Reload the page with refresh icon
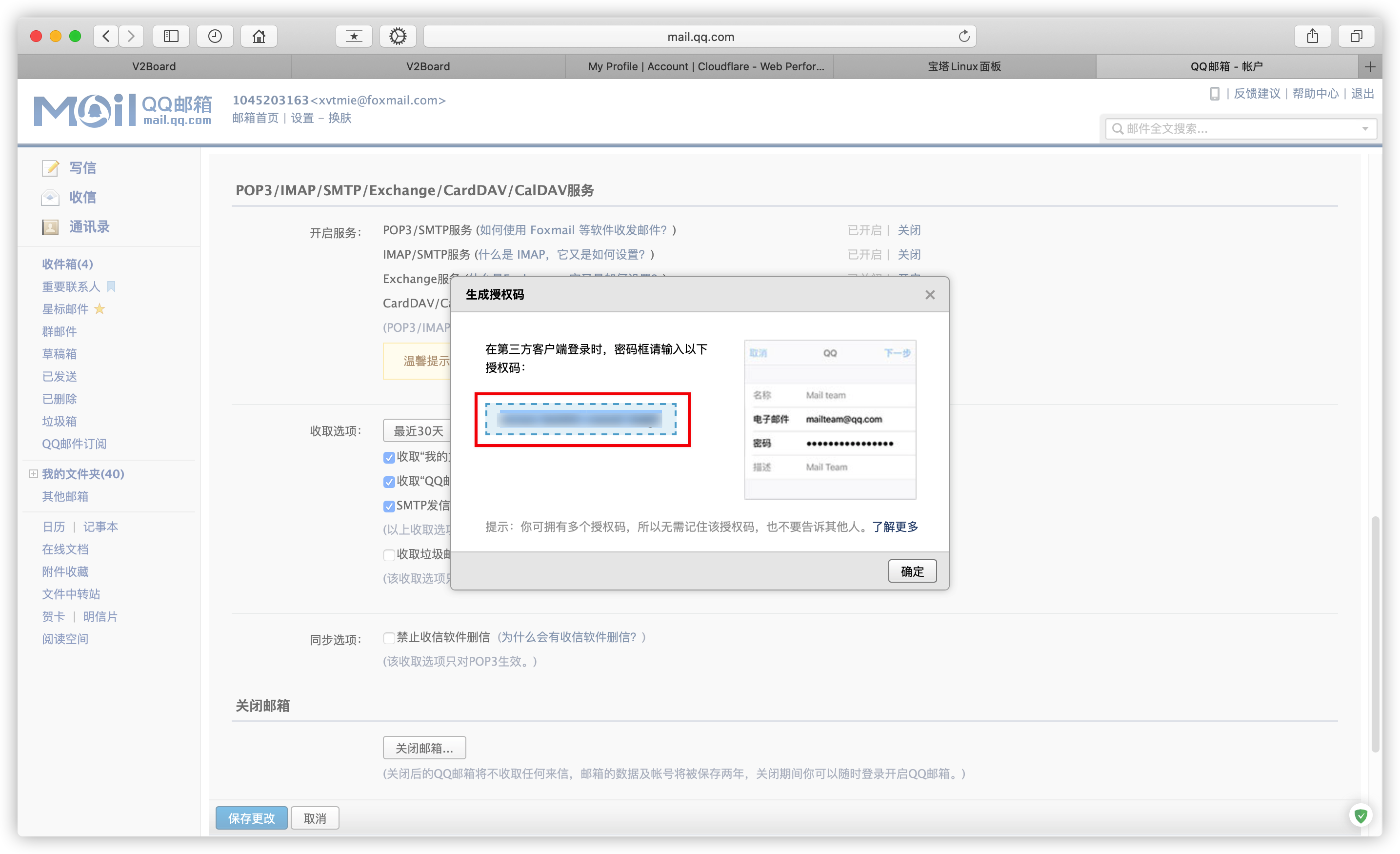 coord(963,37)
